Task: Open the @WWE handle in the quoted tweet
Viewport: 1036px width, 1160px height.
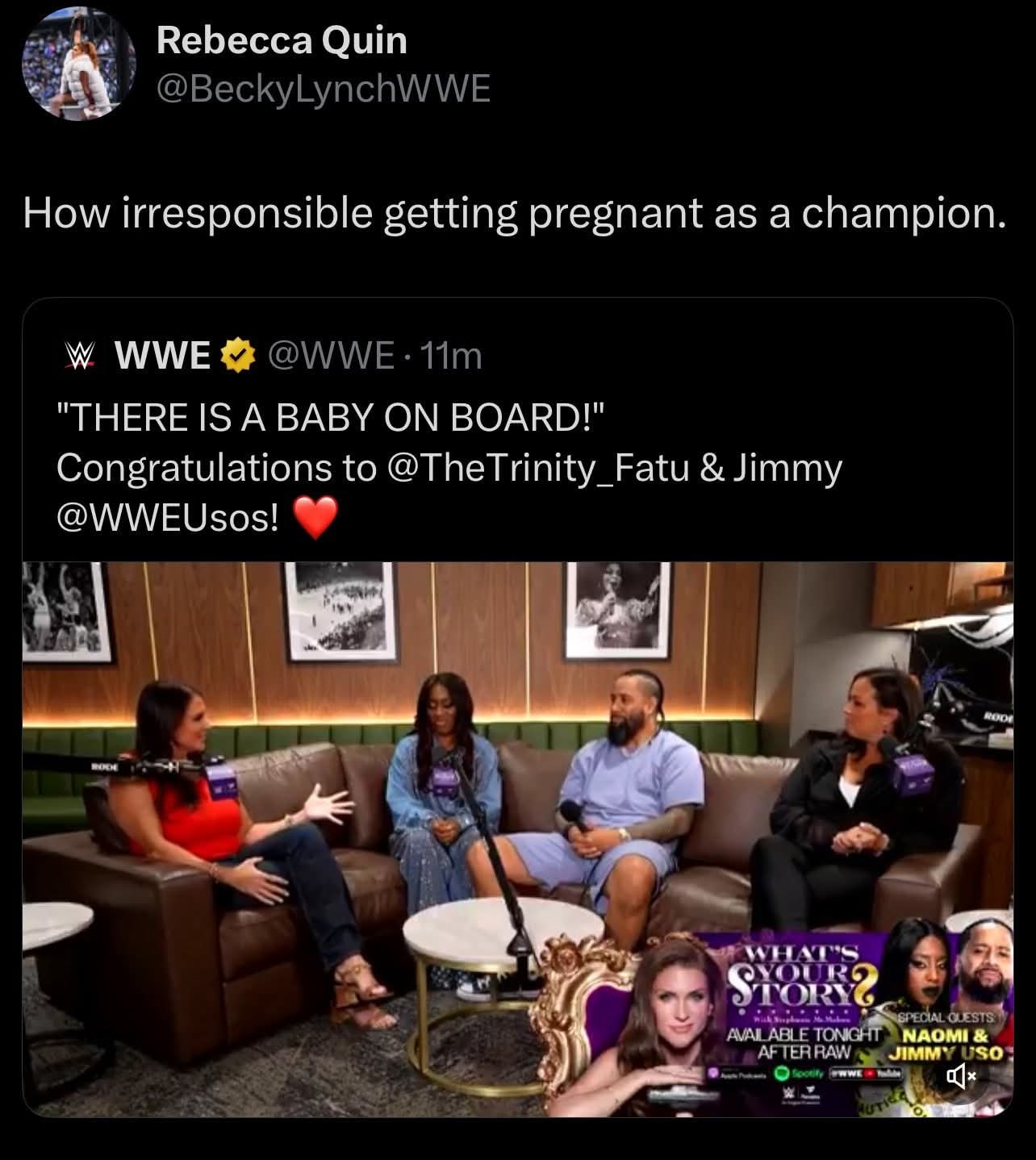Action: [x=331, y=356]
